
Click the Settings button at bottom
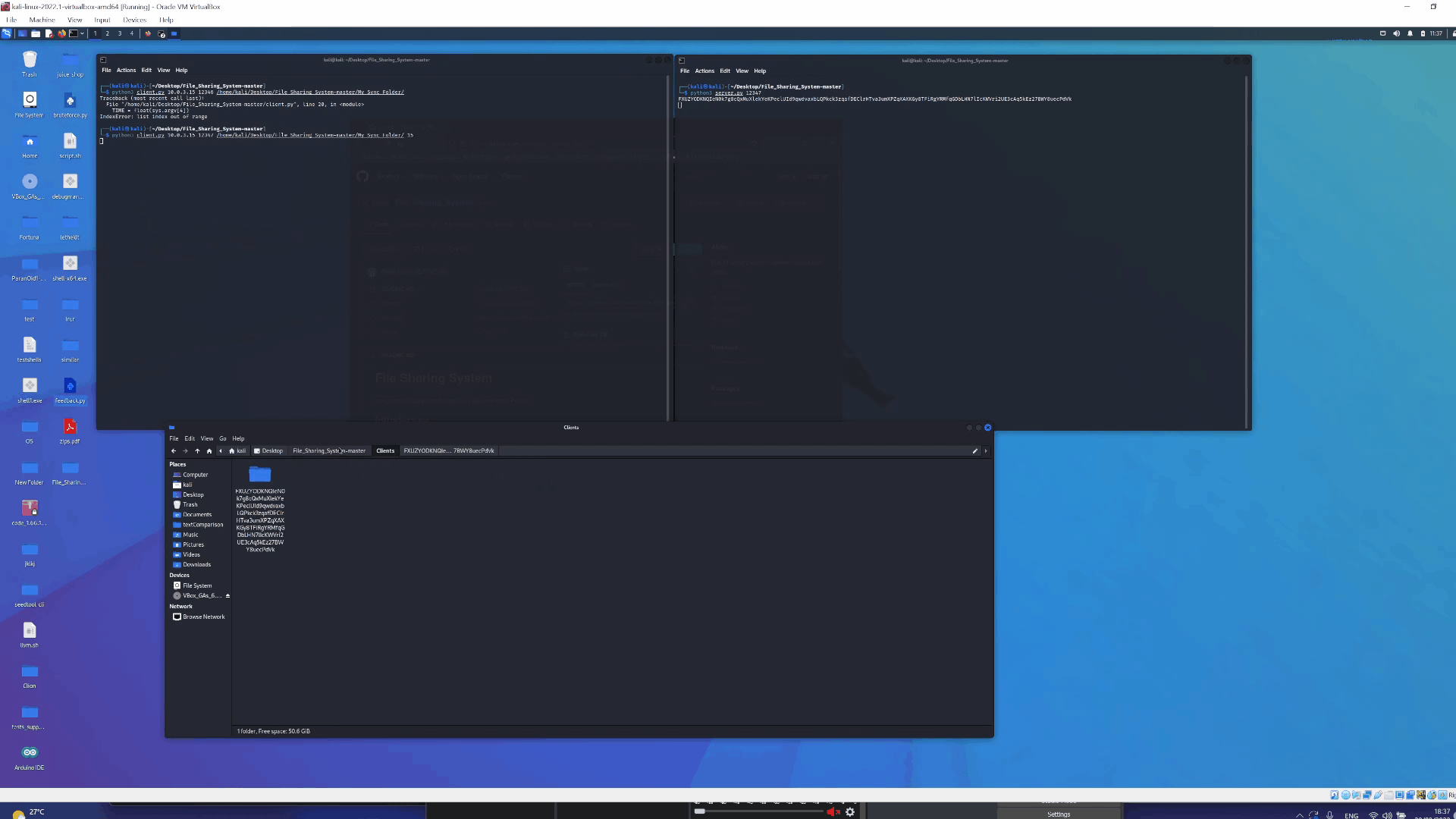pos(1059,814)
